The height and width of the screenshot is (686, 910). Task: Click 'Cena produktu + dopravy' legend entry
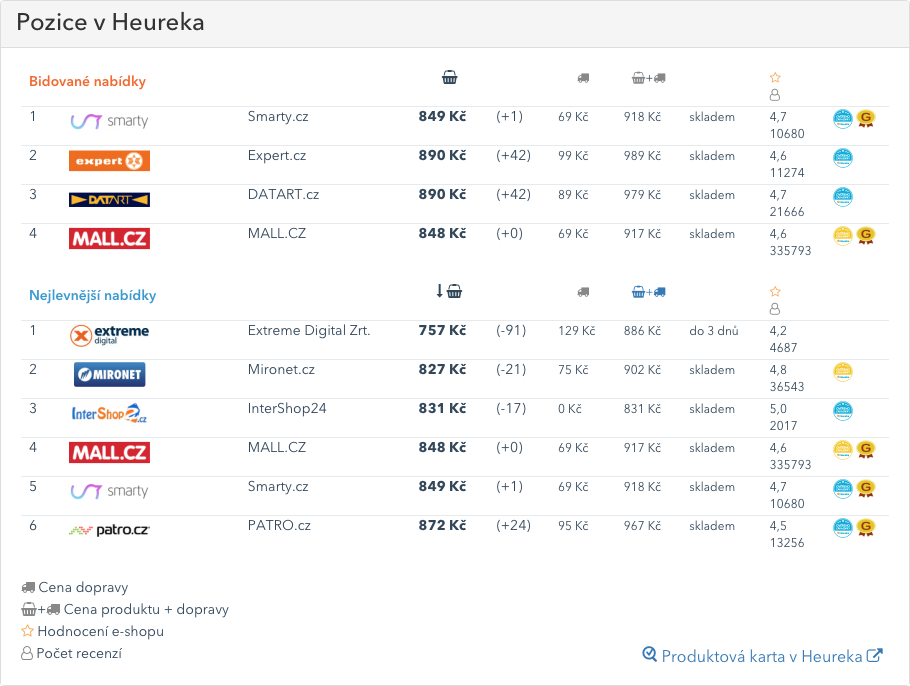125,609
